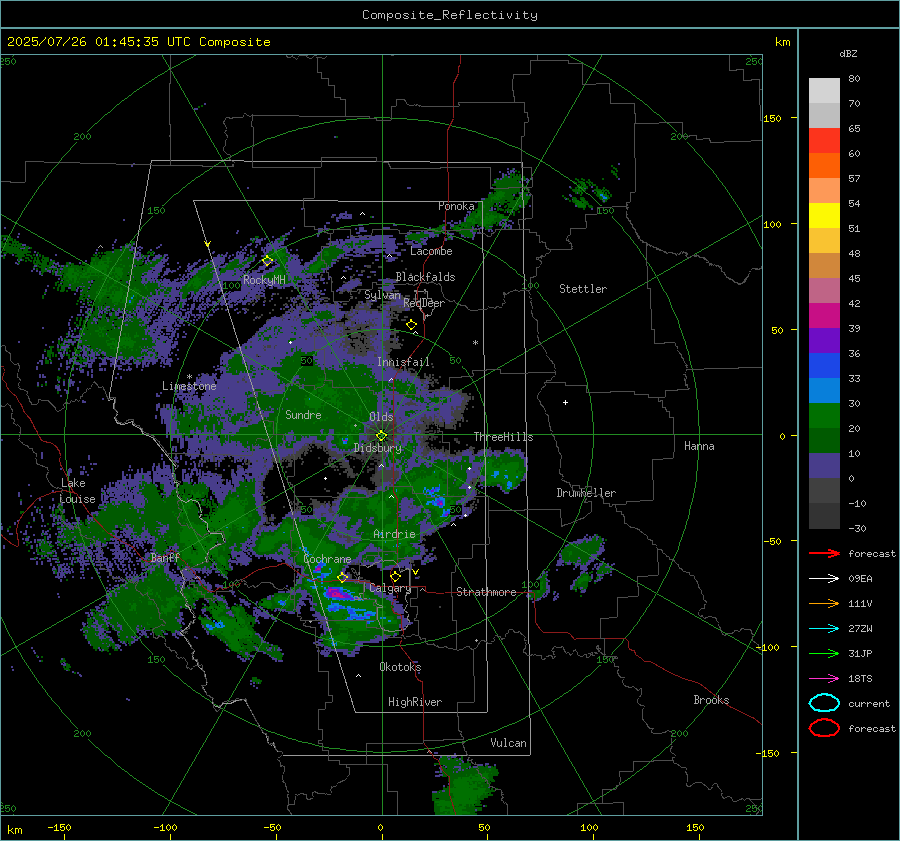Click the Banff label on map
This screenshot has height=841, width=900.
[x=165, y=557]
